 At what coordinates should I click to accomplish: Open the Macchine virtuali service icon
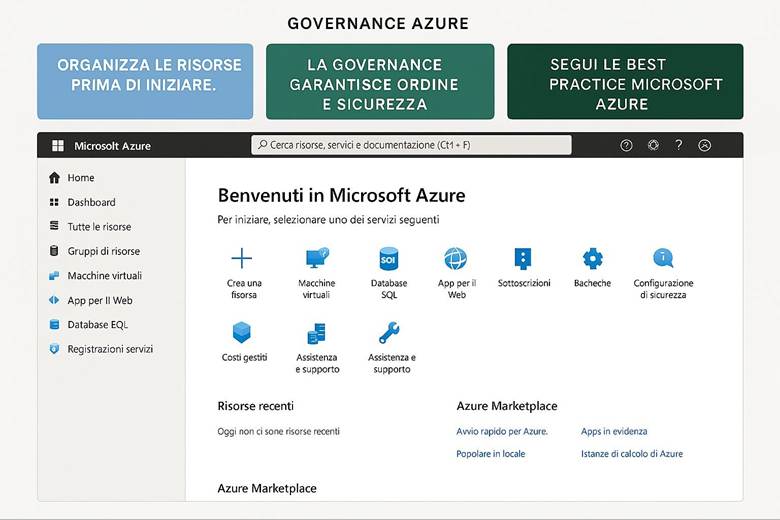(x=317, y=259)
